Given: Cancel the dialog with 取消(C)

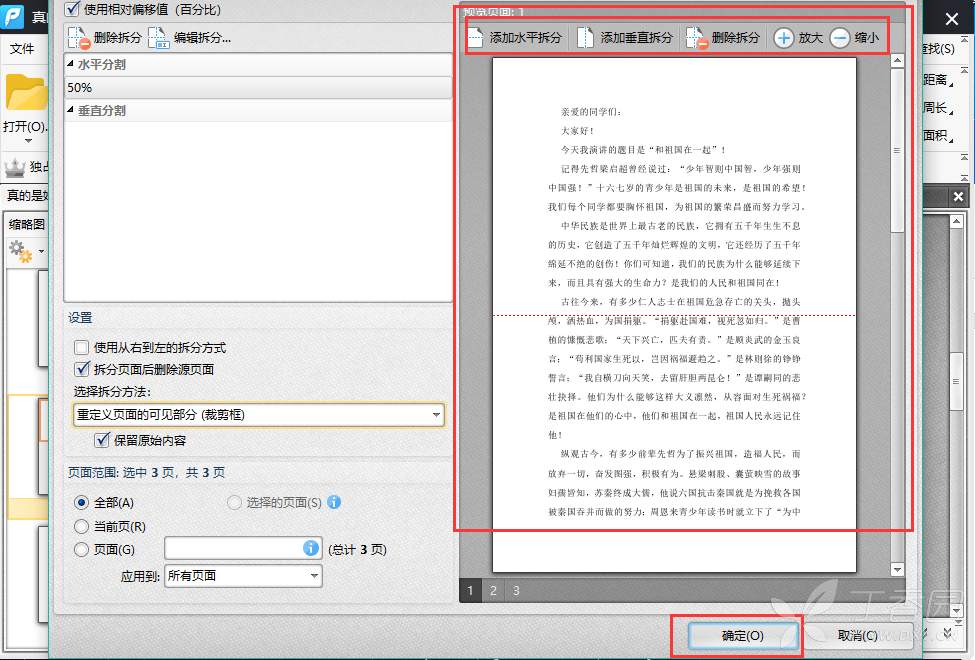Looking at the screenshot, I should 857,636.
